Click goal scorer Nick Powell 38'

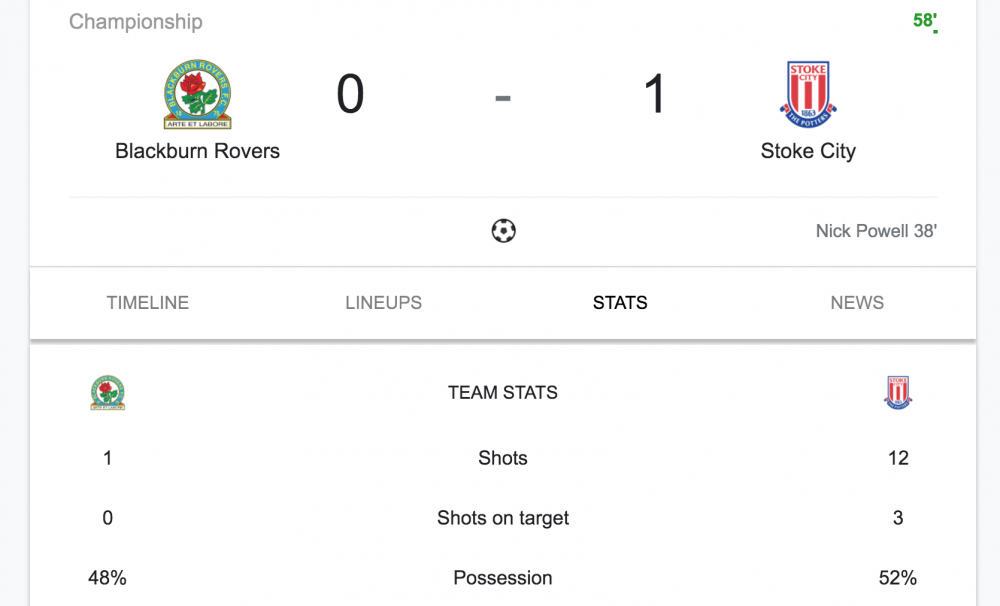[876, 231]
